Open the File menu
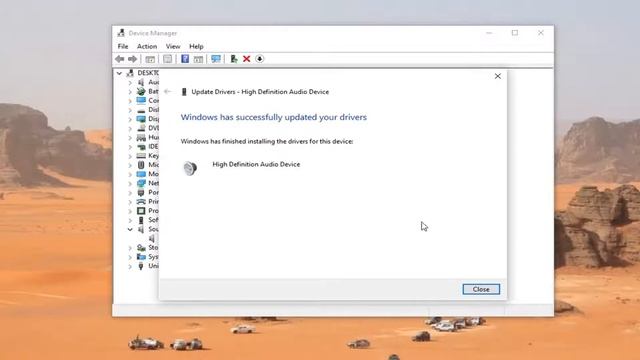The height and width of the screenshot is (360, 640). point(123,47)
